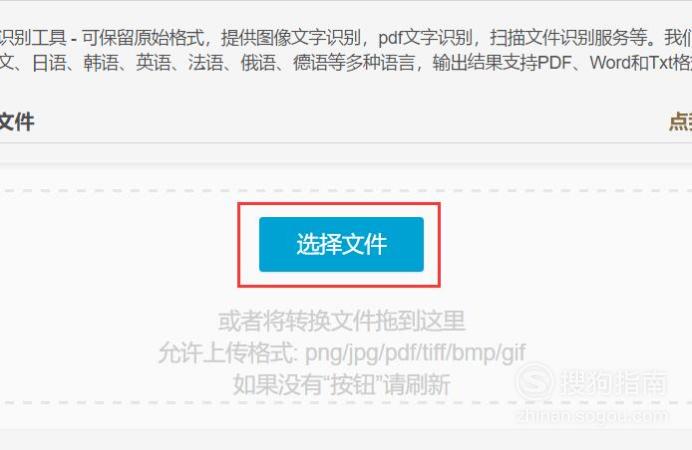Click the 或者将转换文件拖到这里 hint text
Screen dimensions: 692x450
pyautogui.click(x=341, y=321)
